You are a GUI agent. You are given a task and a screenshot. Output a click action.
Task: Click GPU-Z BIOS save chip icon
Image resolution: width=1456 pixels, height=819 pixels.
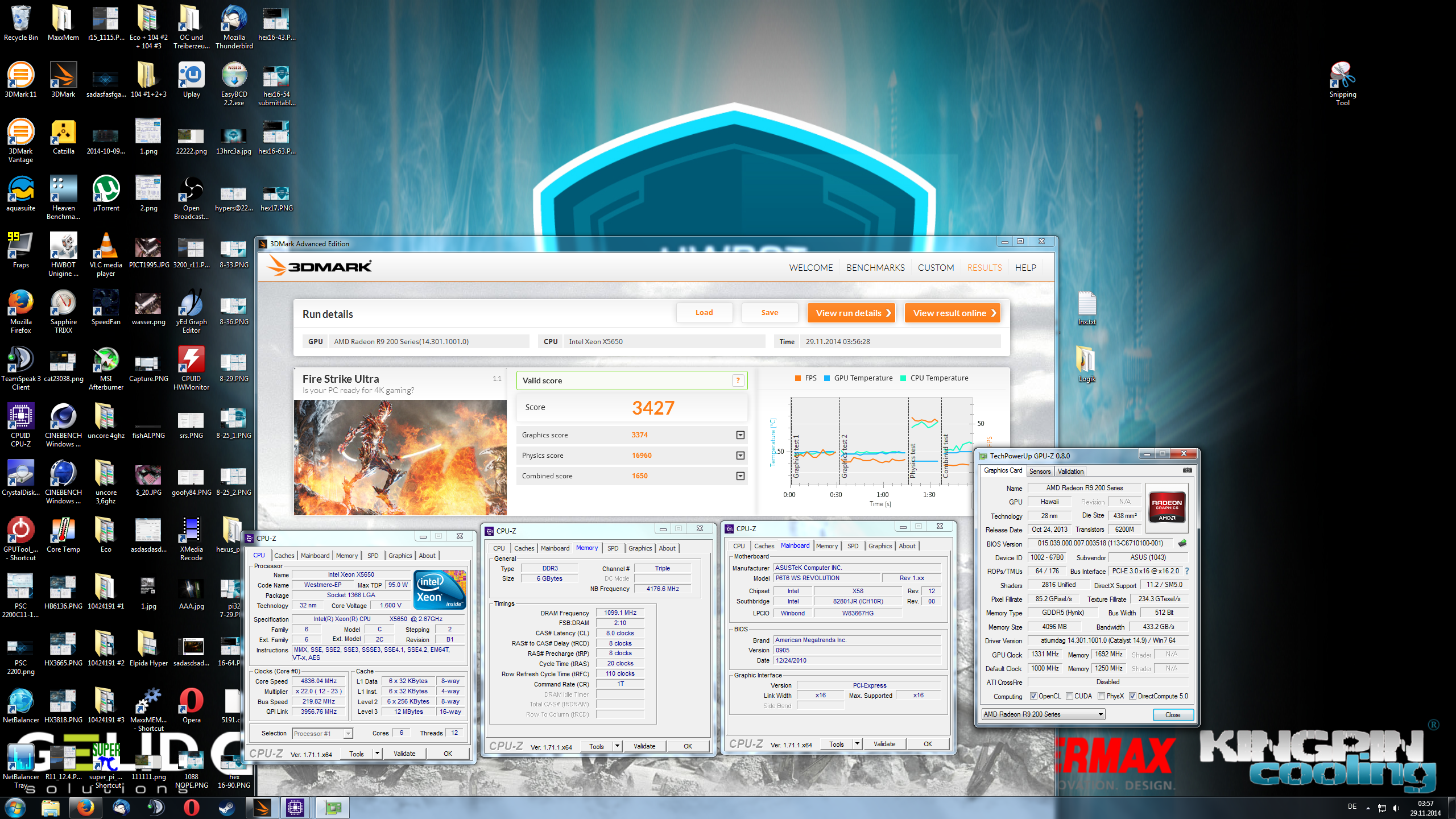click(x=1182, y=543)
